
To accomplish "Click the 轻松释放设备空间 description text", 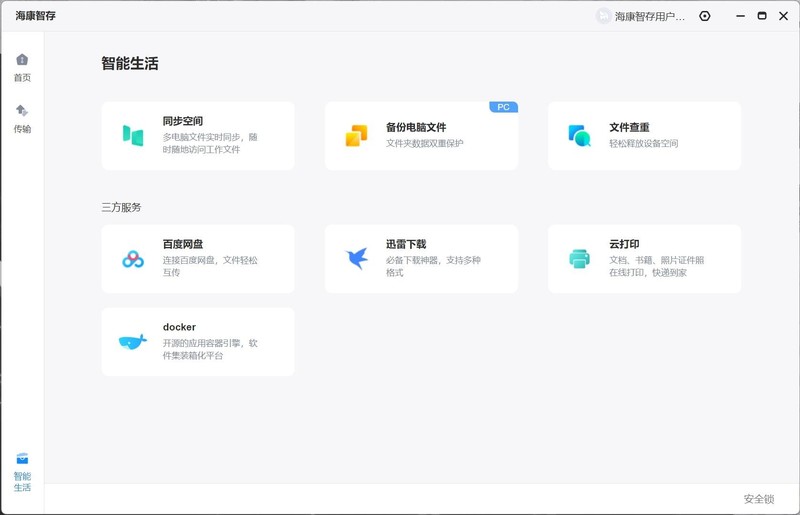I will pos(643,143).
